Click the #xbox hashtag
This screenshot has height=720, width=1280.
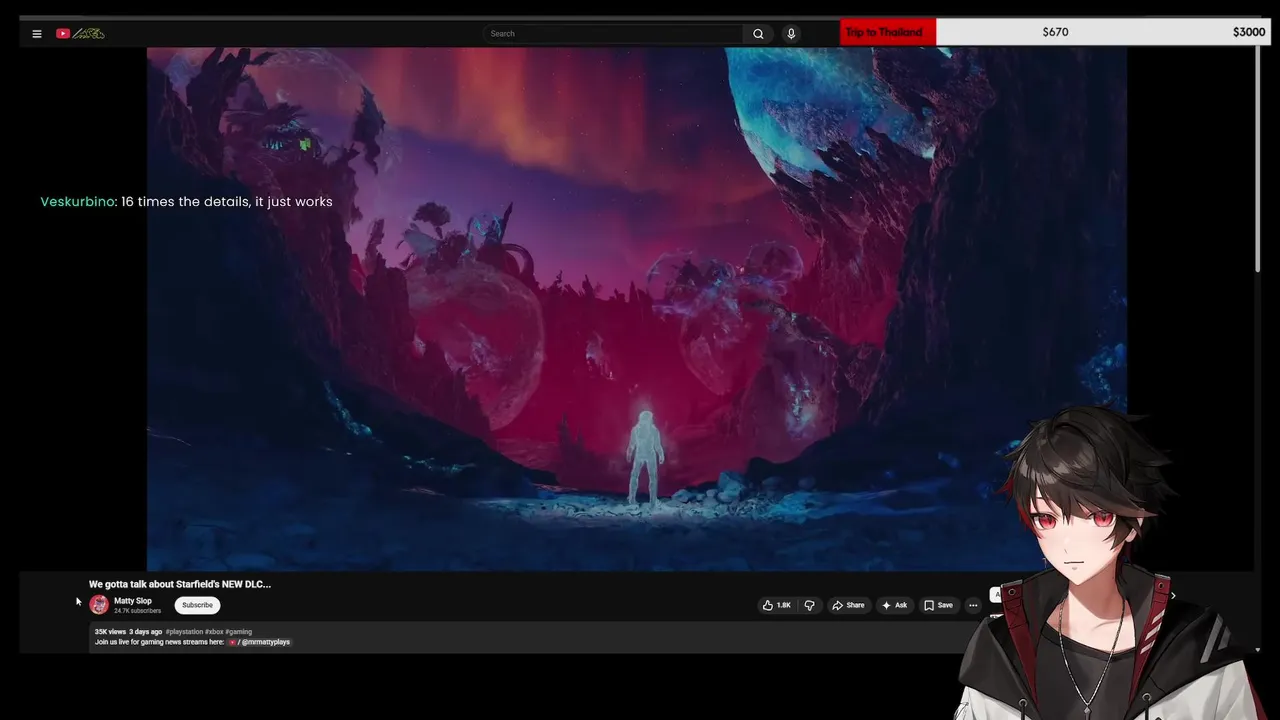point(214,632)
